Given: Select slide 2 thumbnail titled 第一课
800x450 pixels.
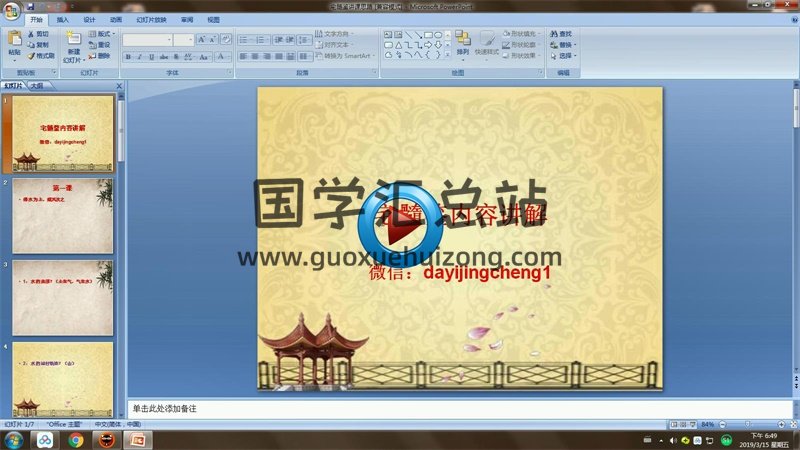Looking at the screenshot, I should click(63, 216).
